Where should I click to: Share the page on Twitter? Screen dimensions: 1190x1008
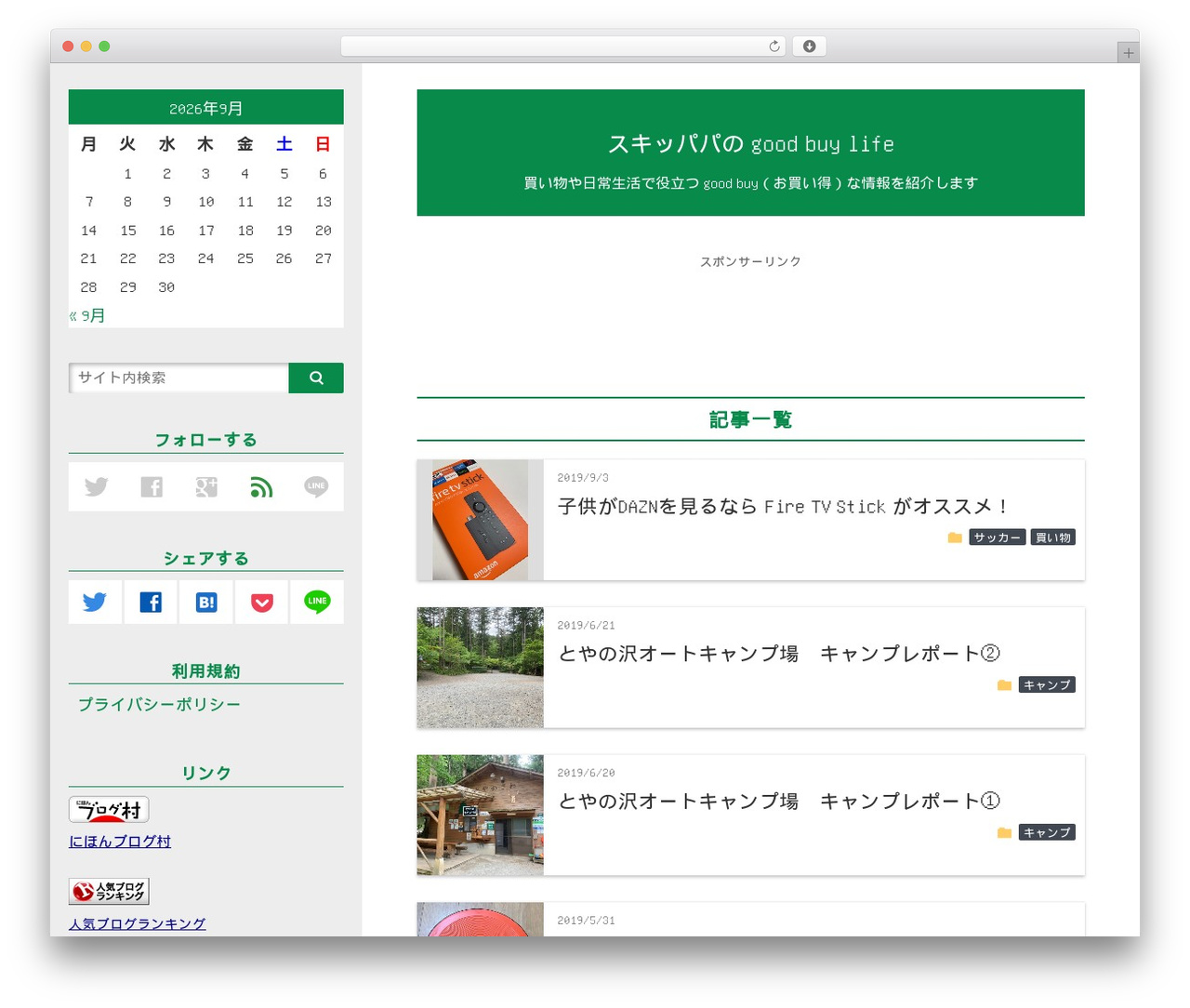coord(95,602)
